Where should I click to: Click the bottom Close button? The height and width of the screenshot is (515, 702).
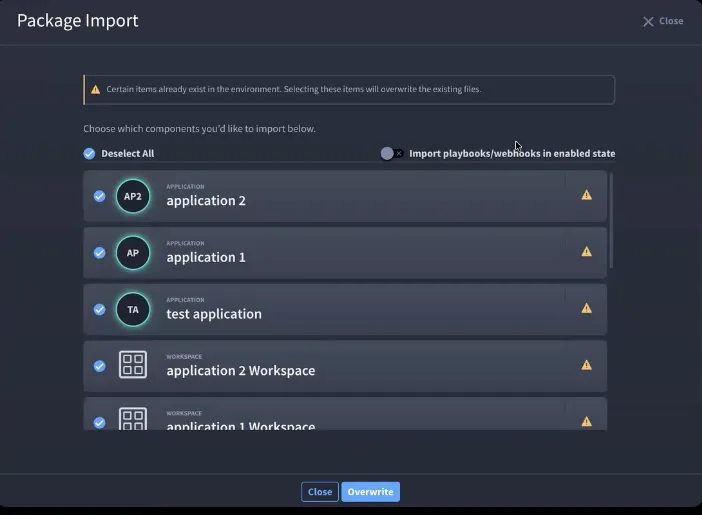320,492
